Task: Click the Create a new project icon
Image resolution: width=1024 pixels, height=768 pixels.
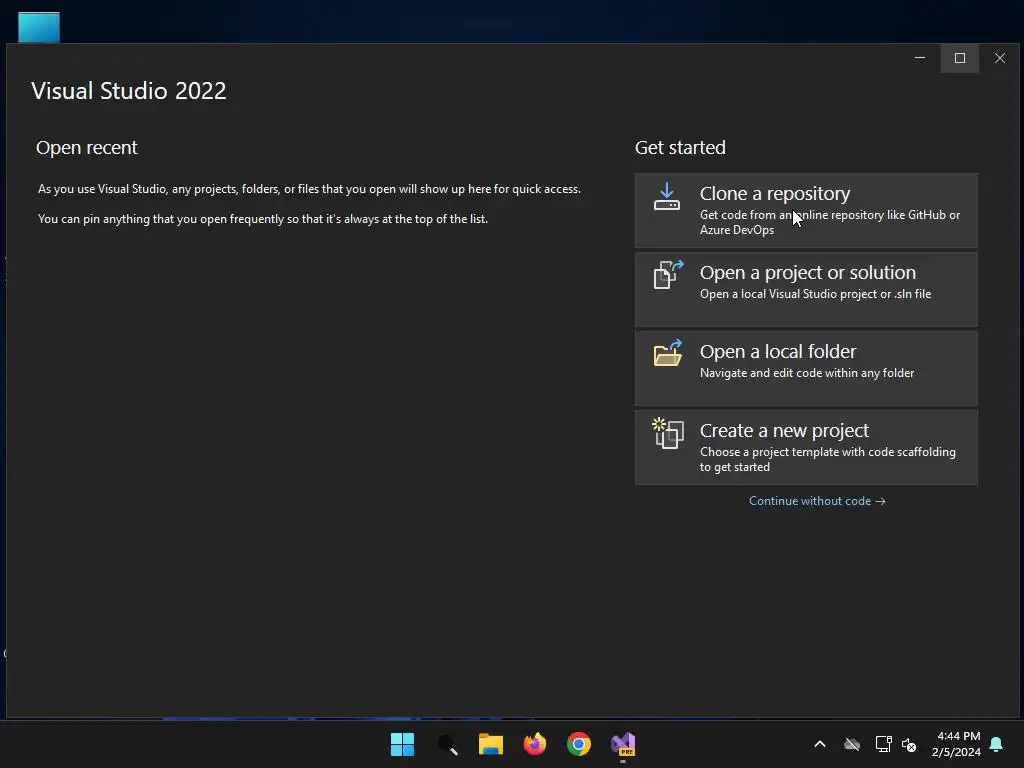Action: (x=668, y=433)
